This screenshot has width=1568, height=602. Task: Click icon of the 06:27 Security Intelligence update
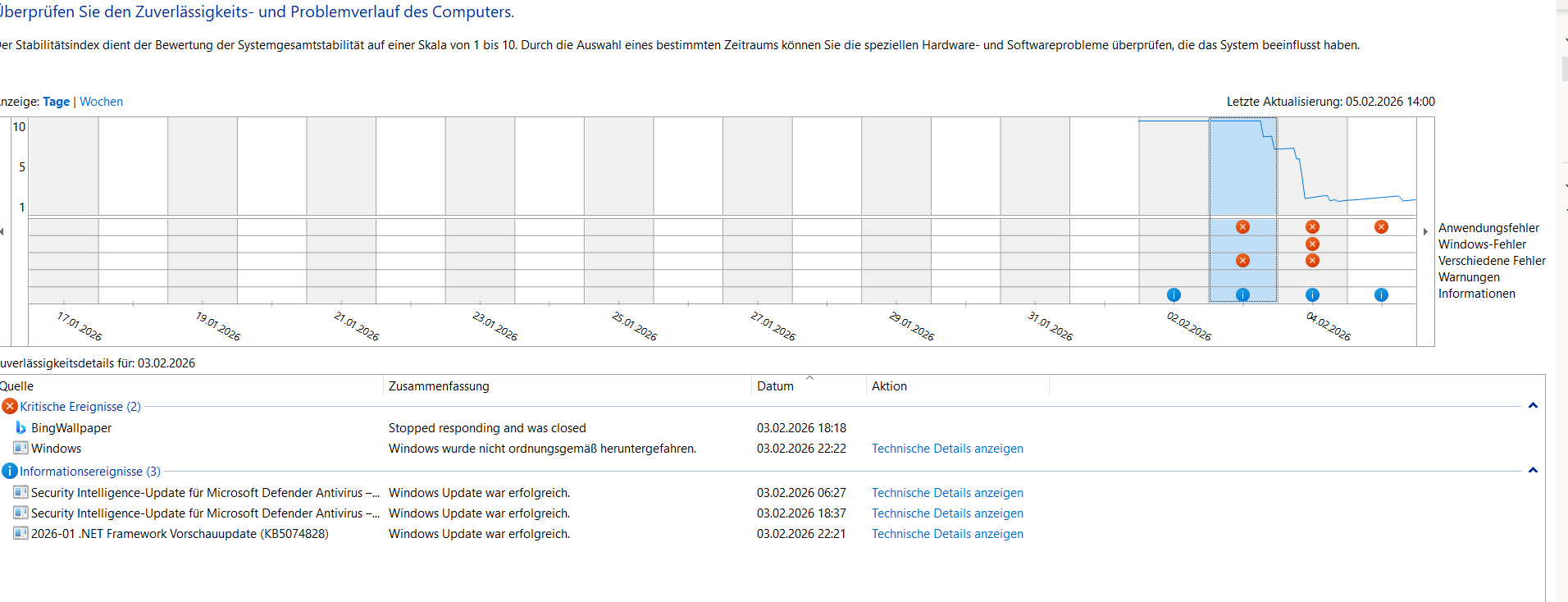[21, 492]
